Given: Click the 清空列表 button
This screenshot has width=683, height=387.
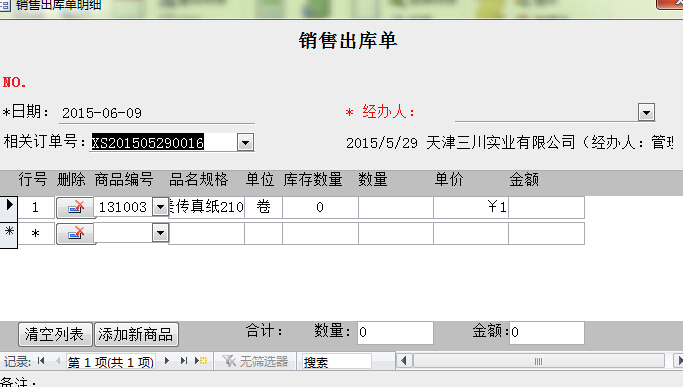Looking at the screenshot, I should pyautogui.click(x=55, y=335).
